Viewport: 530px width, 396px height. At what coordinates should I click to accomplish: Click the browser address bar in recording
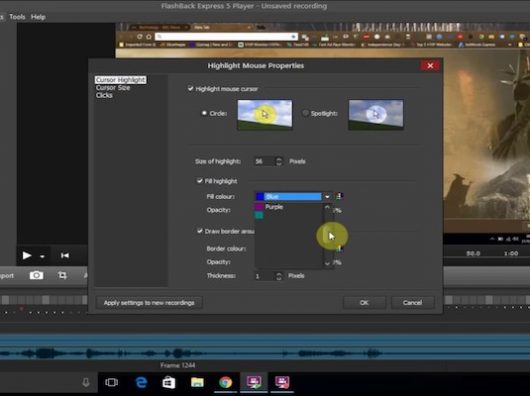click(226, 36)
